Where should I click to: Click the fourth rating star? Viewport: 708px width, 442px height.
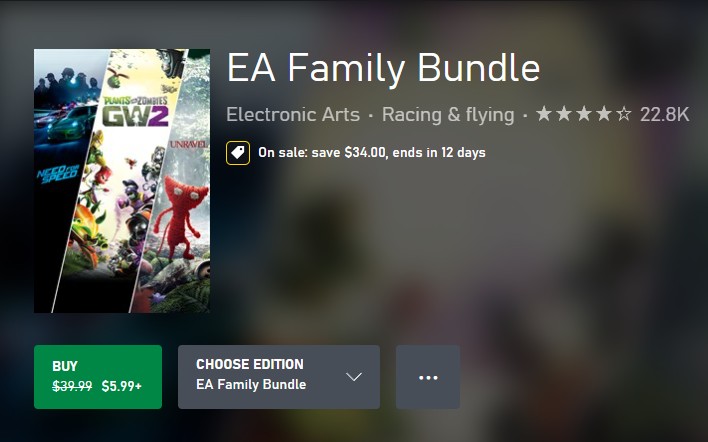(604, 114)
